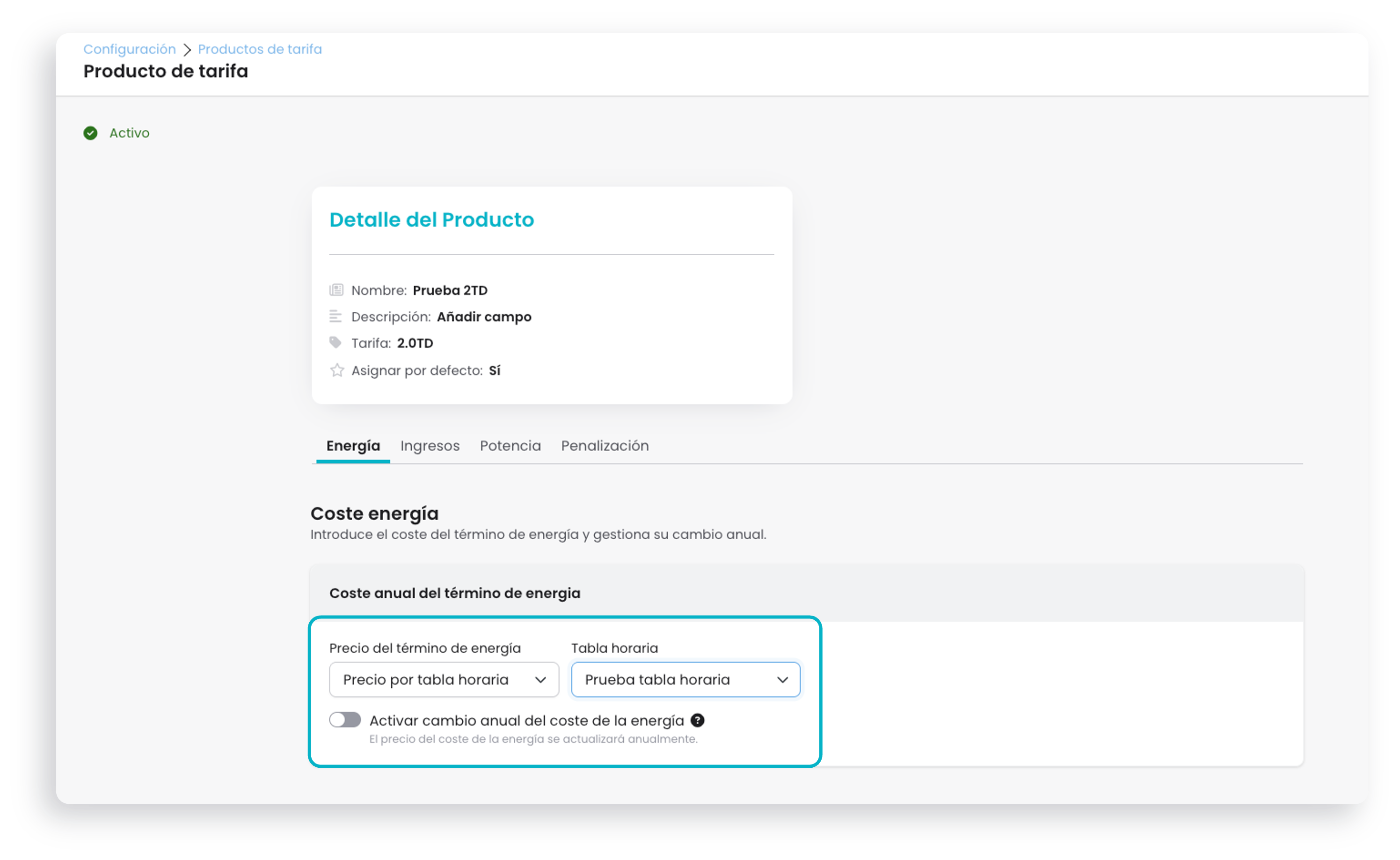The width and height of the screenshot is (1400, 860).
Task: Click the Tarifa tag icon
Action: tap(335, 342)
